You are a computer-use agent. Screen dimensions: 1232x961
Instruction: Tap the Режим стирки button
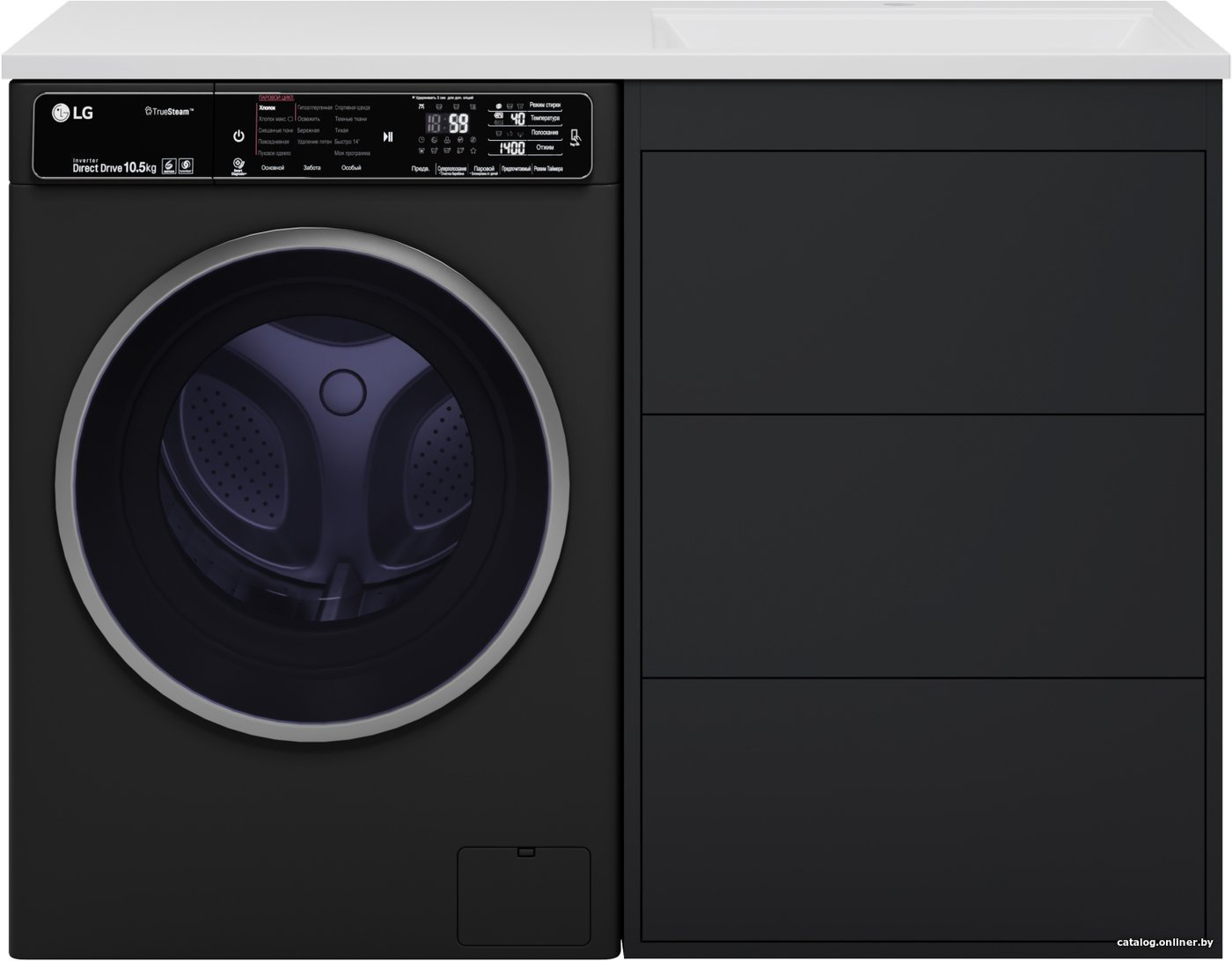click(546, 105)
